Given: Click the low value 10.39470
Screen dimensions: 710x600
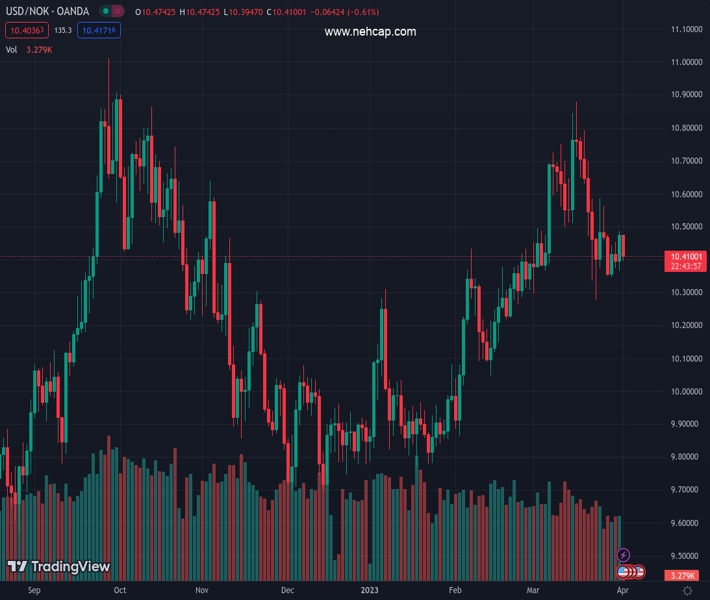Looking at the screenshot, I should click(245, 12).
